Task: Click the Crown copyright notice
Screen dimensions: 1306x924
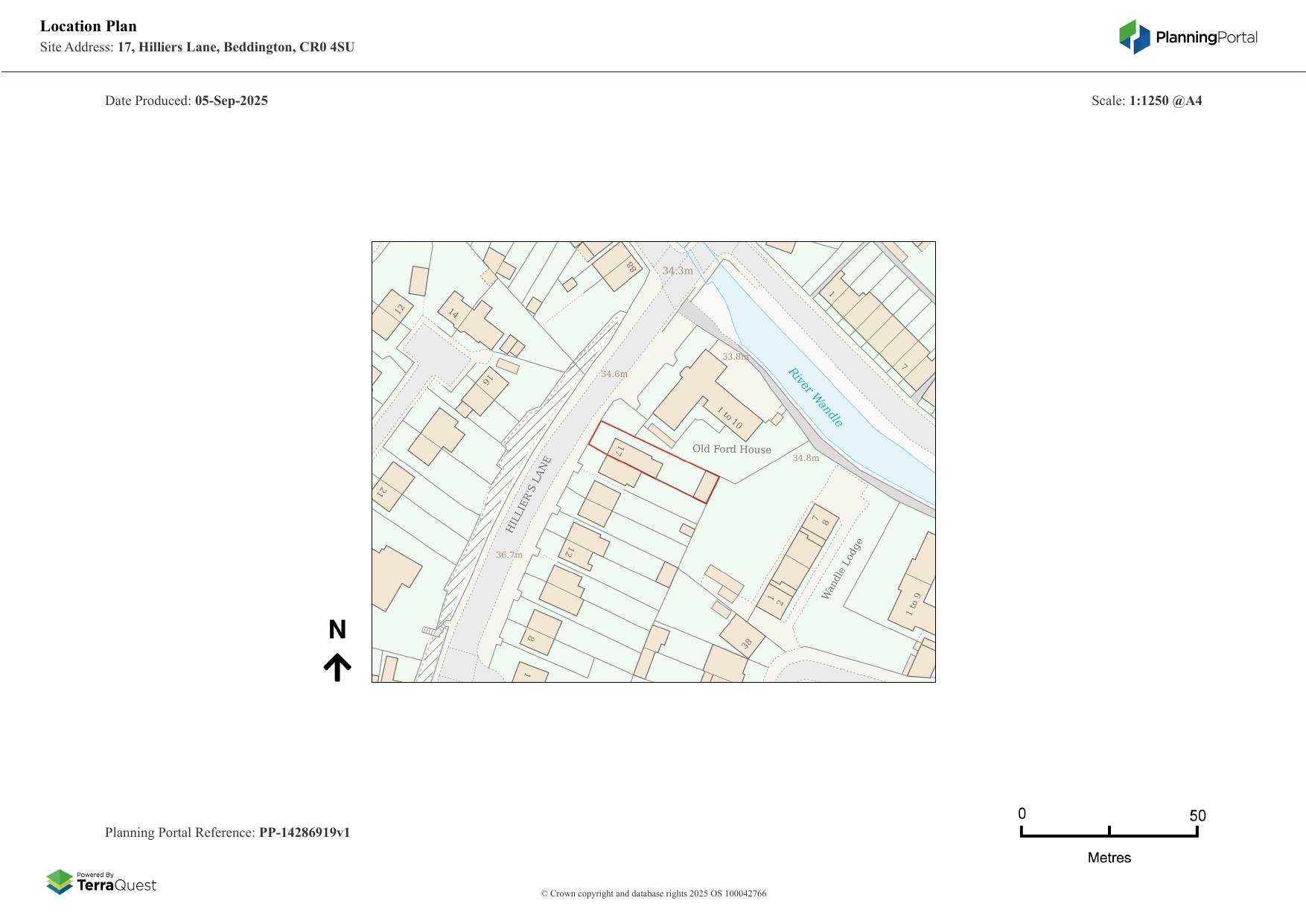Action: click(653, 893)
